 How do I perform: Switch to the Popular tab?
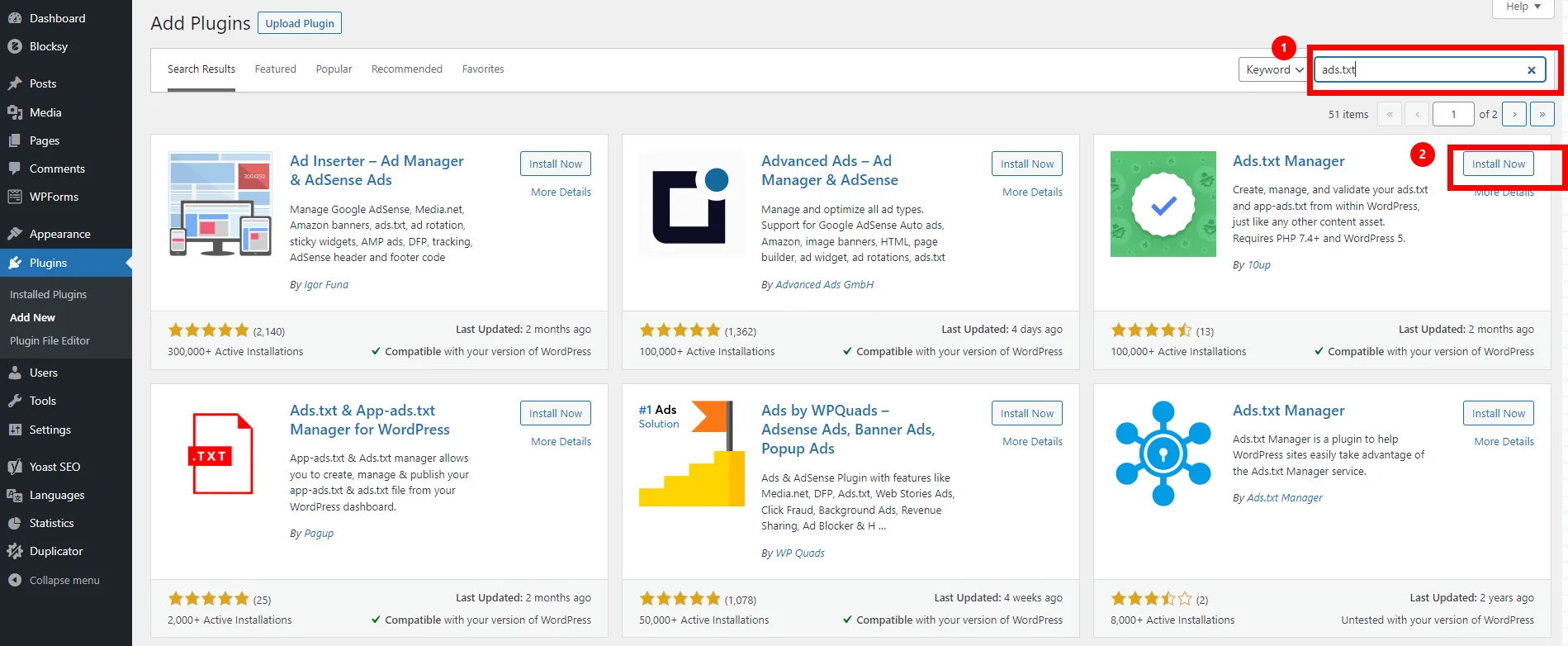coord(334,69)
